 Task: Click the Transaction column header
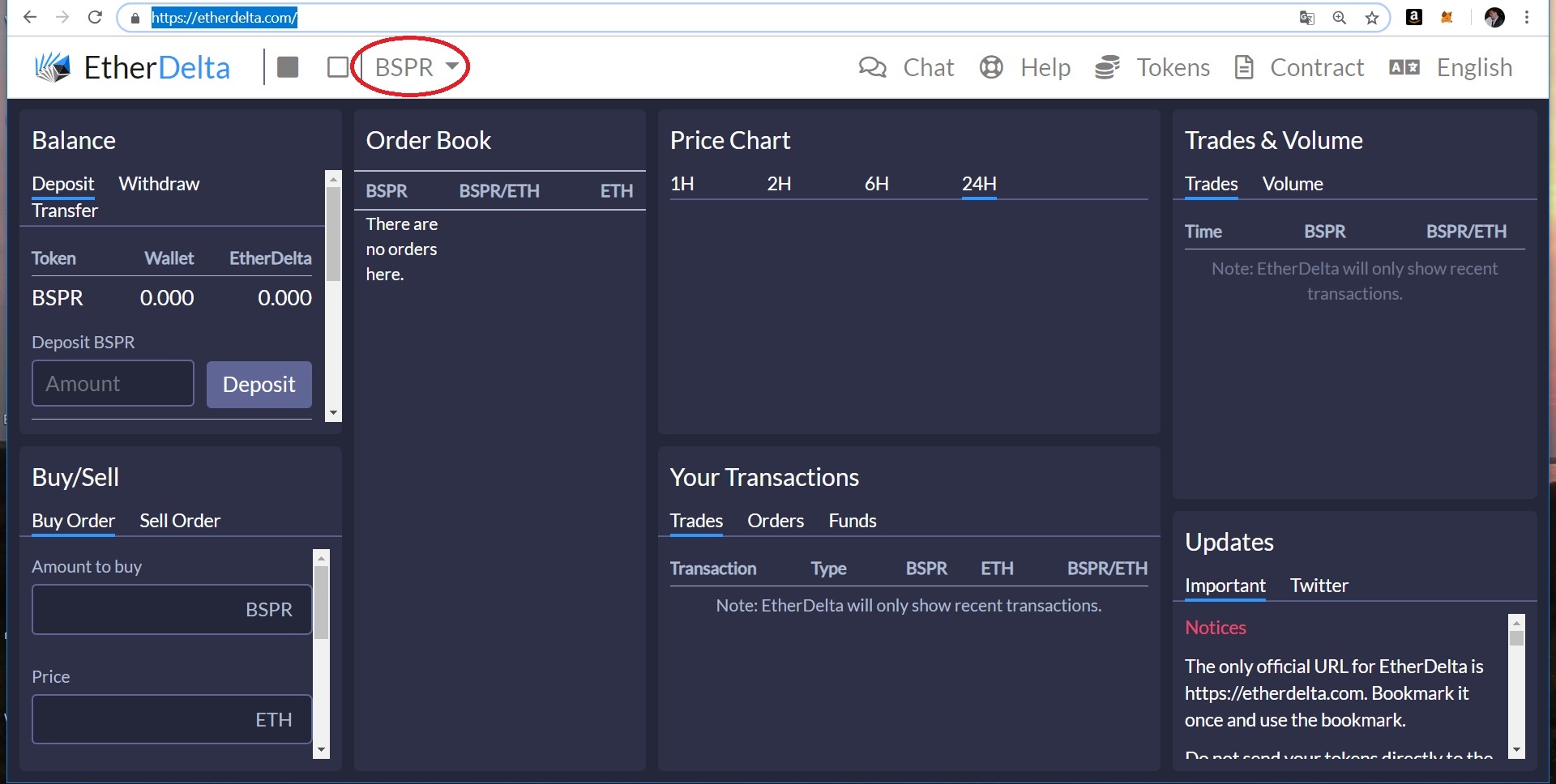713,569
